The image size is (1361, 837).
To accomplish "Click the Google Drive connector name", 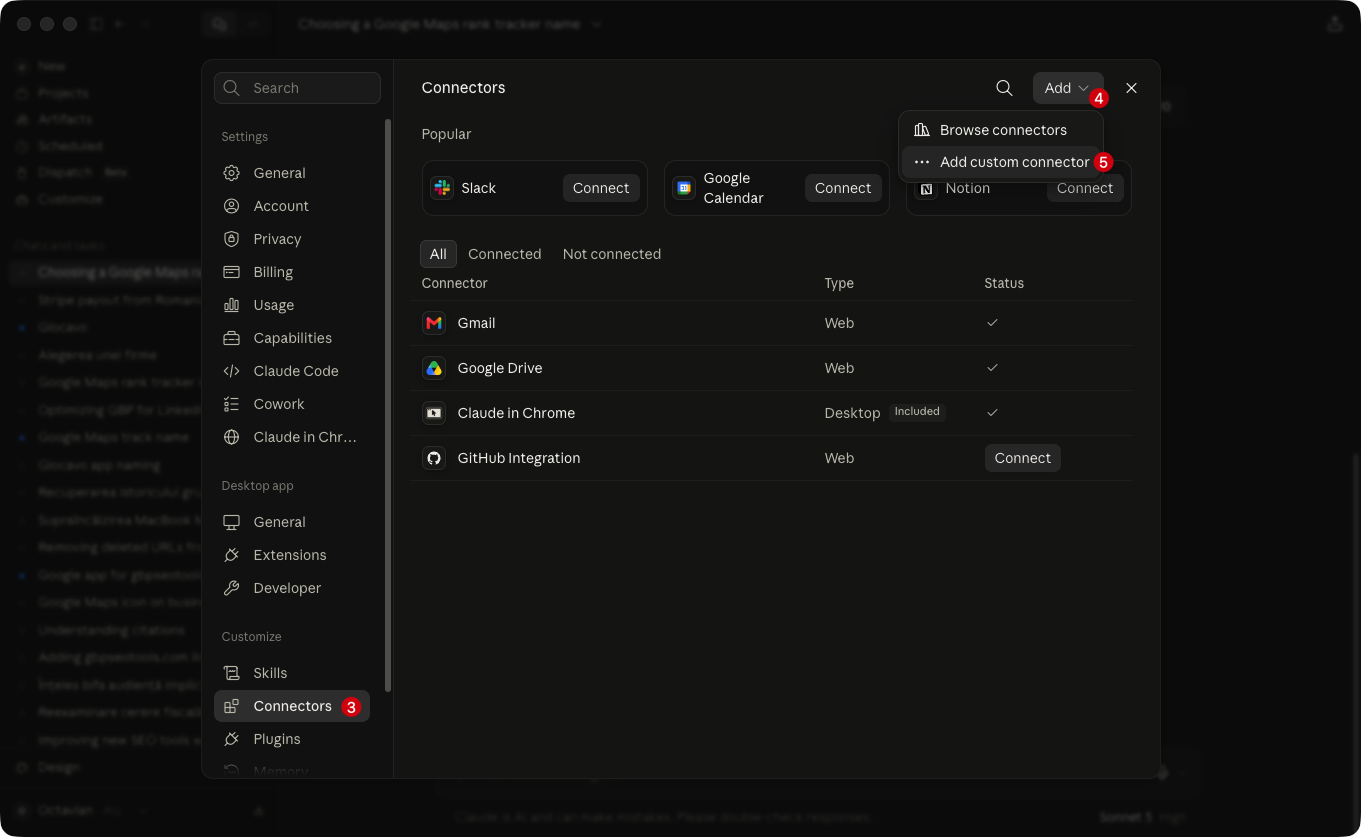I will [x=500, y=368].
